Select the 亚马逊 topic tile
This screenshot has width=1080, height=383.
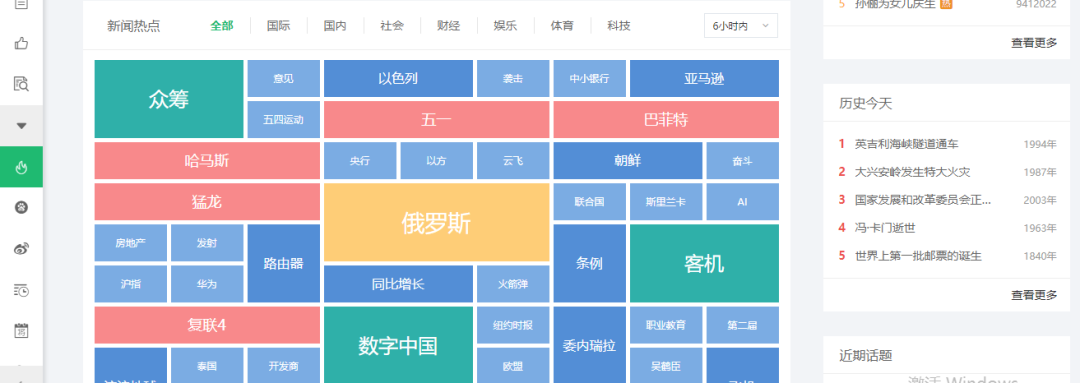(705, 79)
